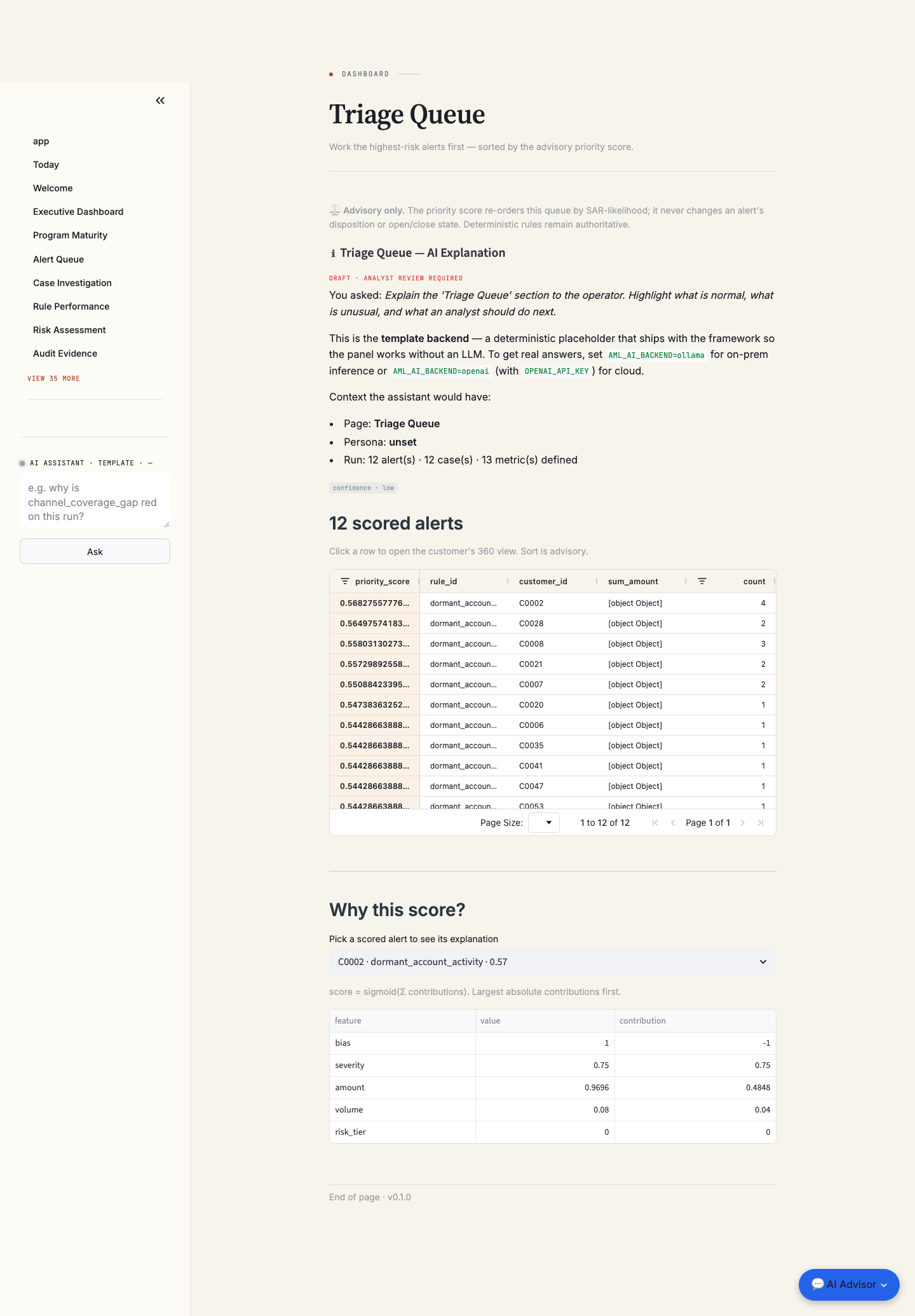Select the bias feature row
The height and width of the screenshot is (1316, 915).
[553, 1043]
